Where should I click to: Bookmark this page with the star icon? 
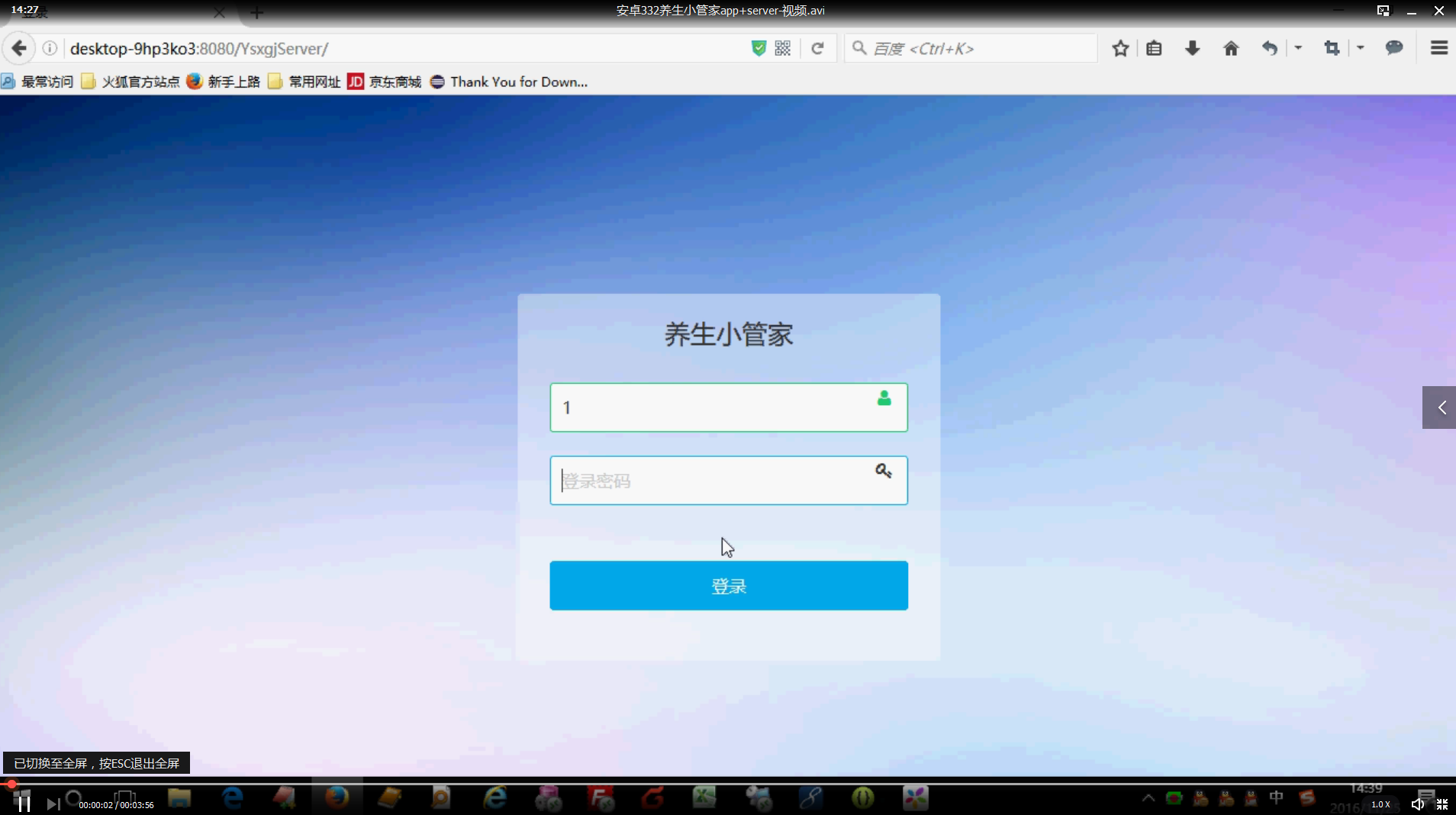click(1120, 48)
